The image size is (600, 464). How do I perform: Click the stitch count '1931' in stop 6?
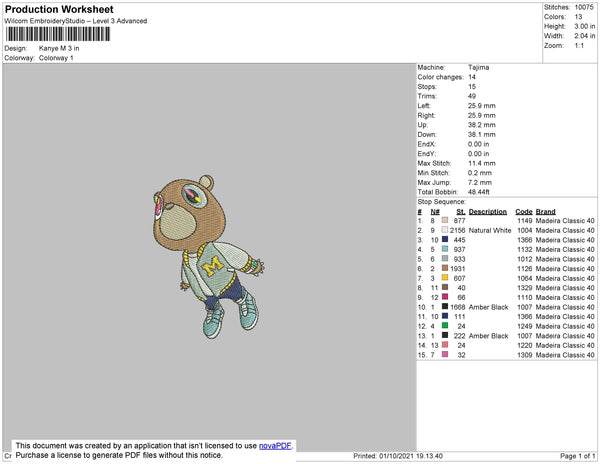[457, 269]
